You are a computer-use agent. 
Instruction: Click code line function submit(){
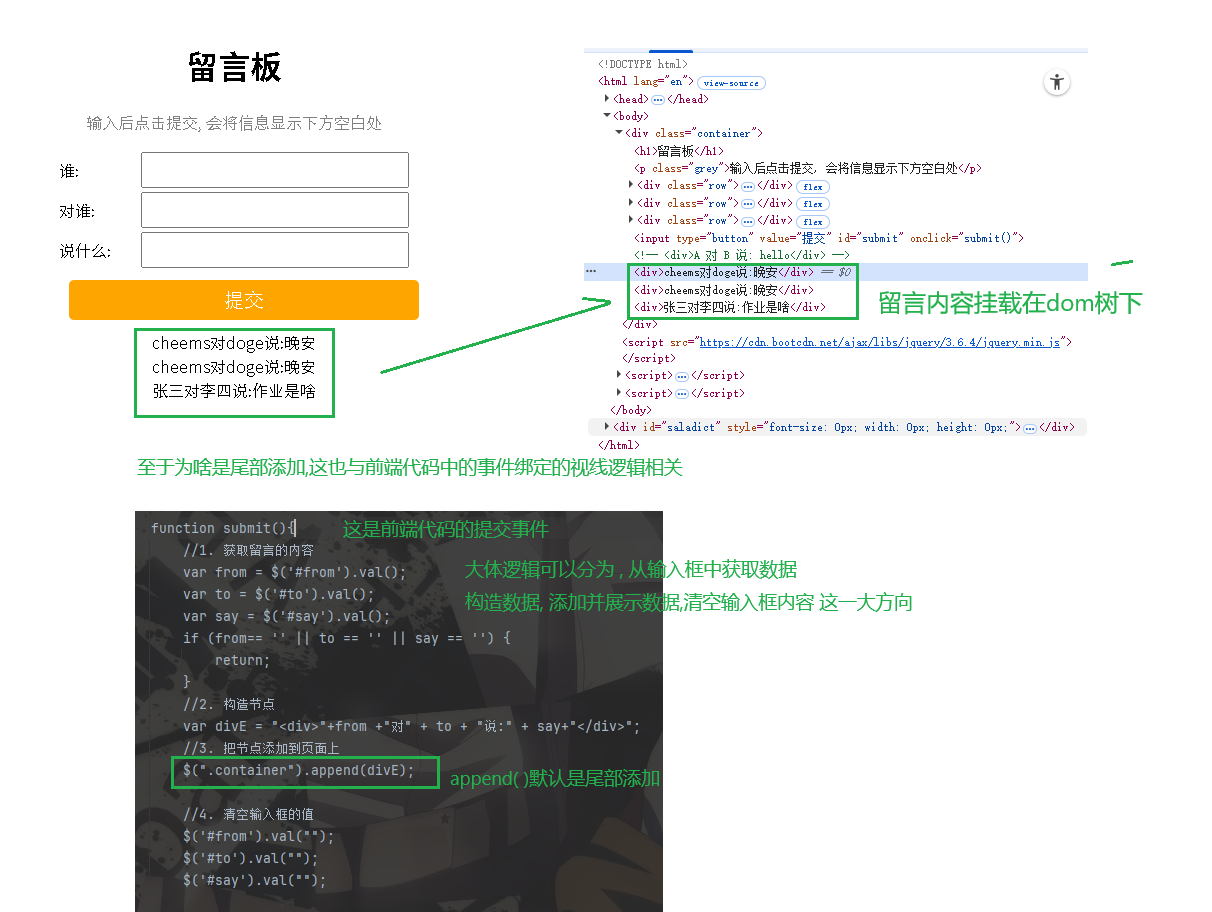pyautogui.click(x=223, y=528)
